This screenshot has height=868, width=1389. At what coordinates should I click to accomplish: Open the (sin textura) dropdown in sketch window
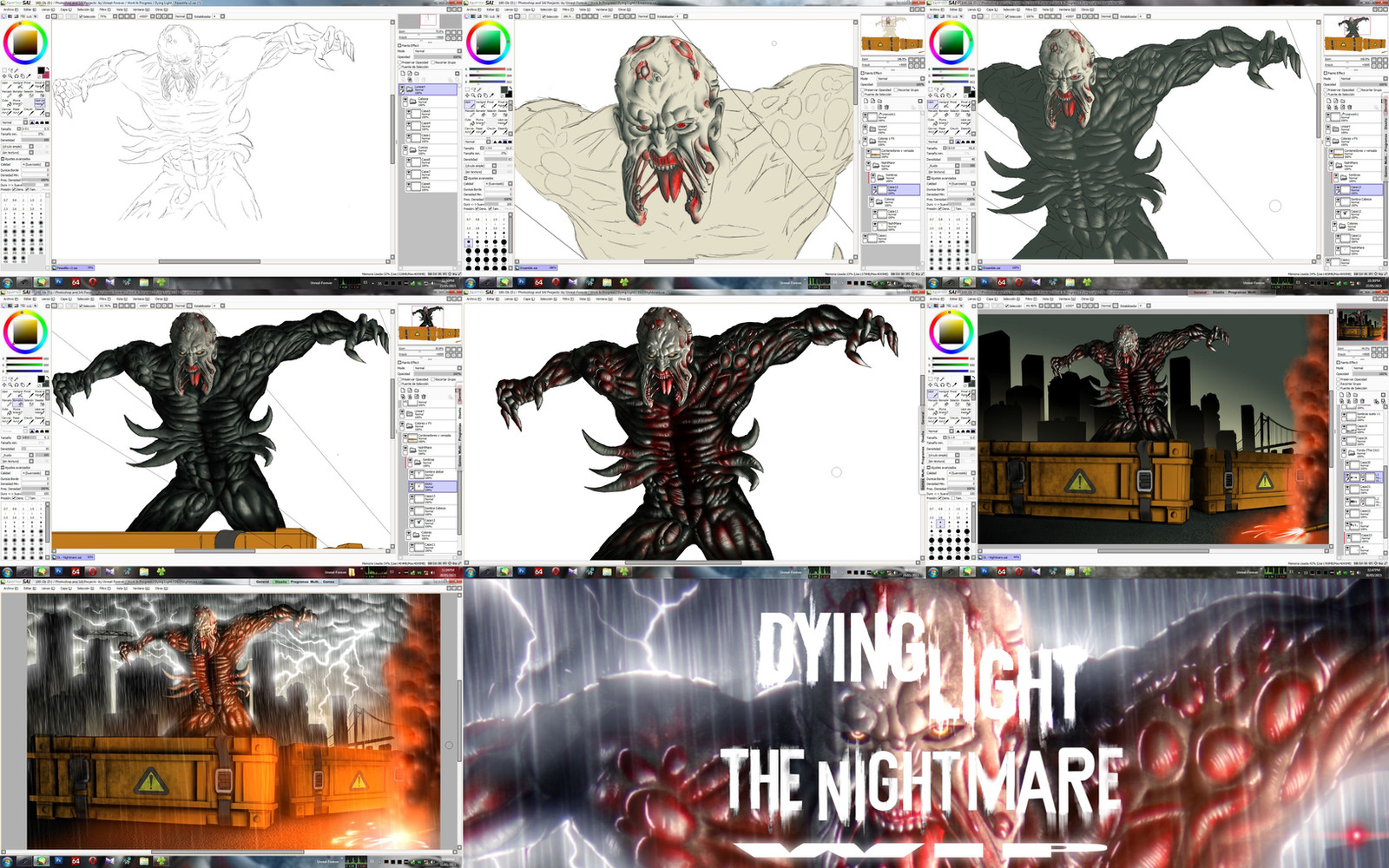click(x=18, y=152)
